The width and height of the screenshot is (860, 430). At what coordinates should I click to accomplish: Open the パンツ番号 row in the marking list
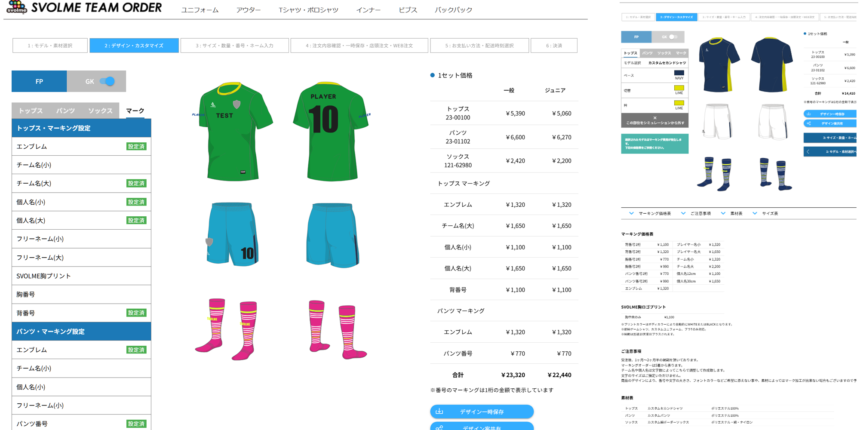[x=81, y=423]
